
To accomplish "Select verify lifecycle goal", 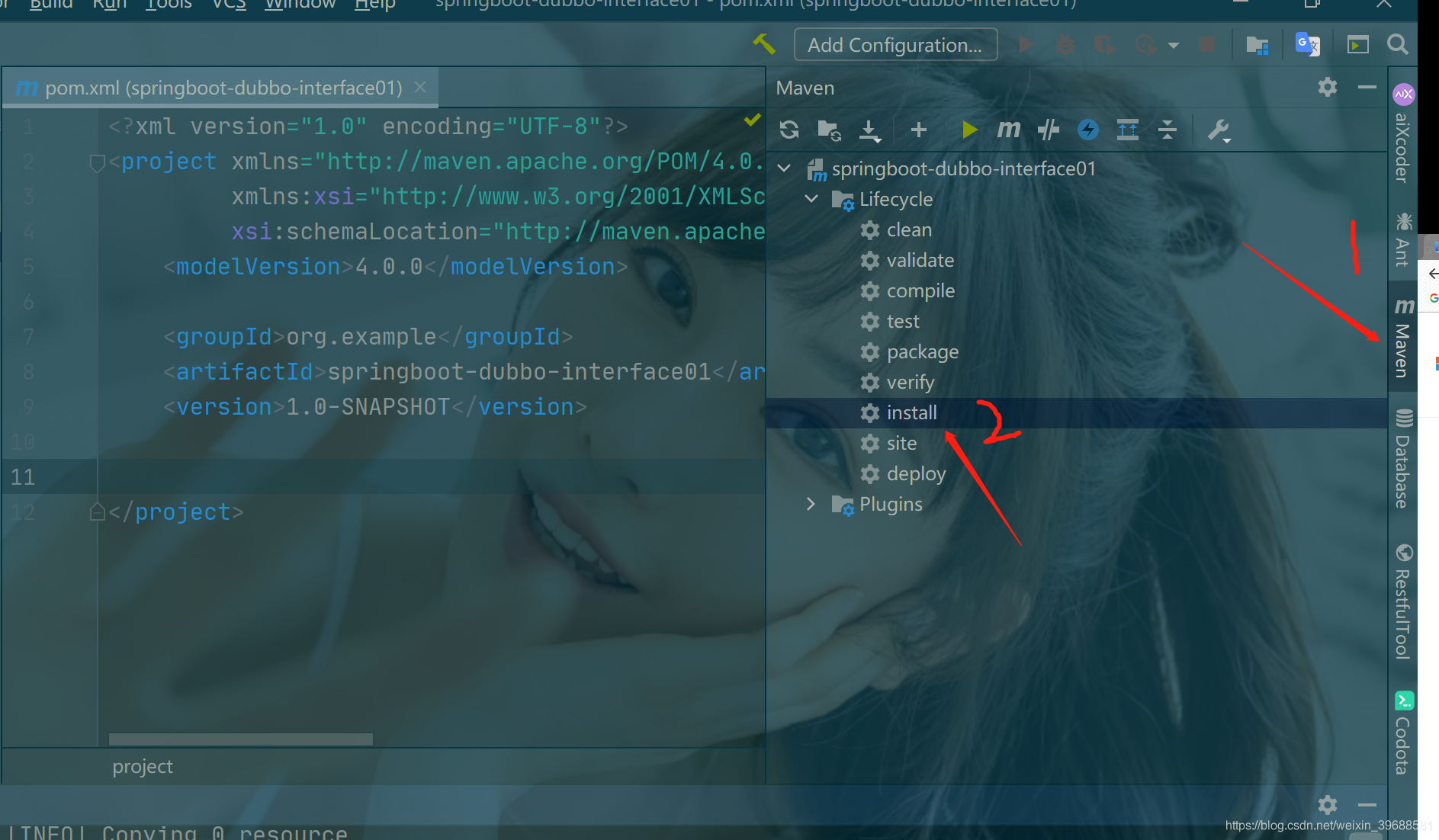I will pos(911,382).
